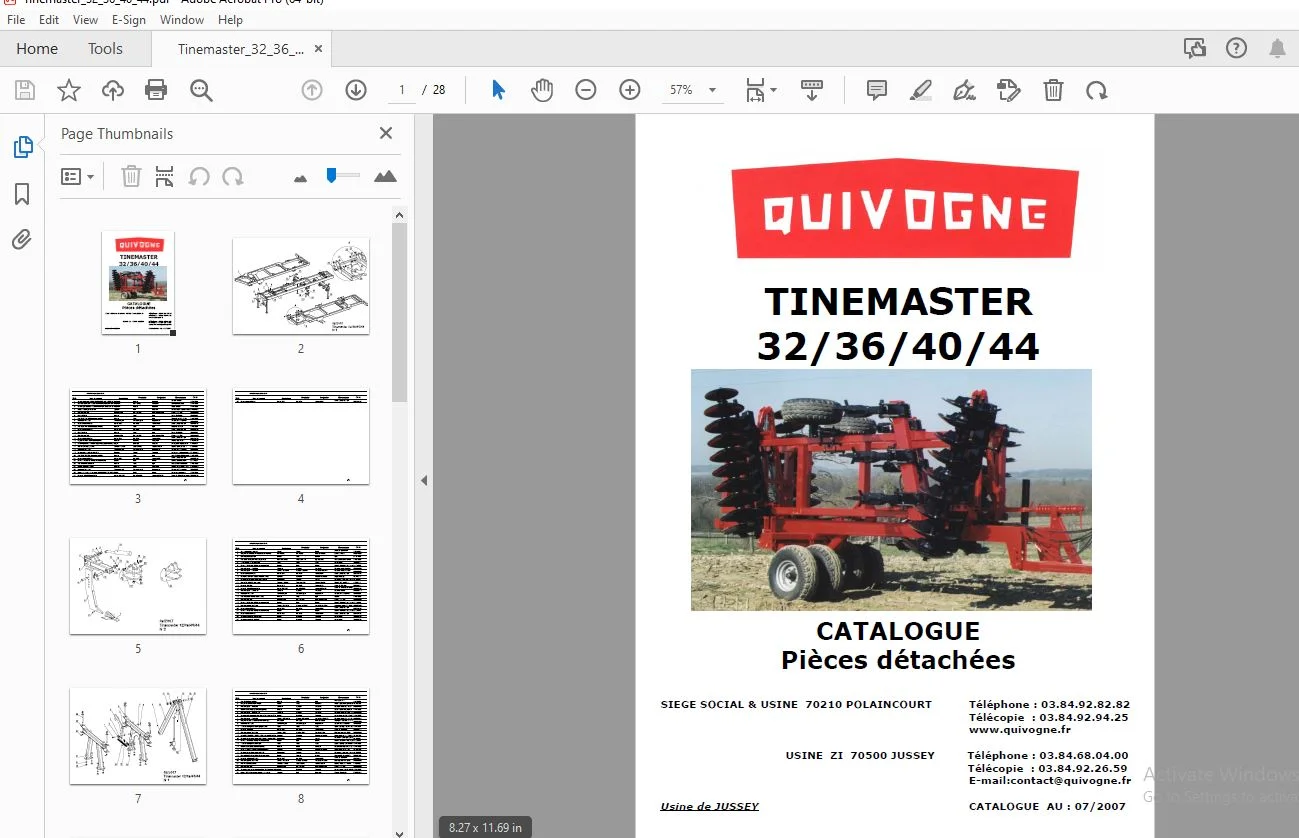The width and height of the screenshot is (1299, 838).
Task: Save the file with the floppy disk icon
Action: pos(25,91)
